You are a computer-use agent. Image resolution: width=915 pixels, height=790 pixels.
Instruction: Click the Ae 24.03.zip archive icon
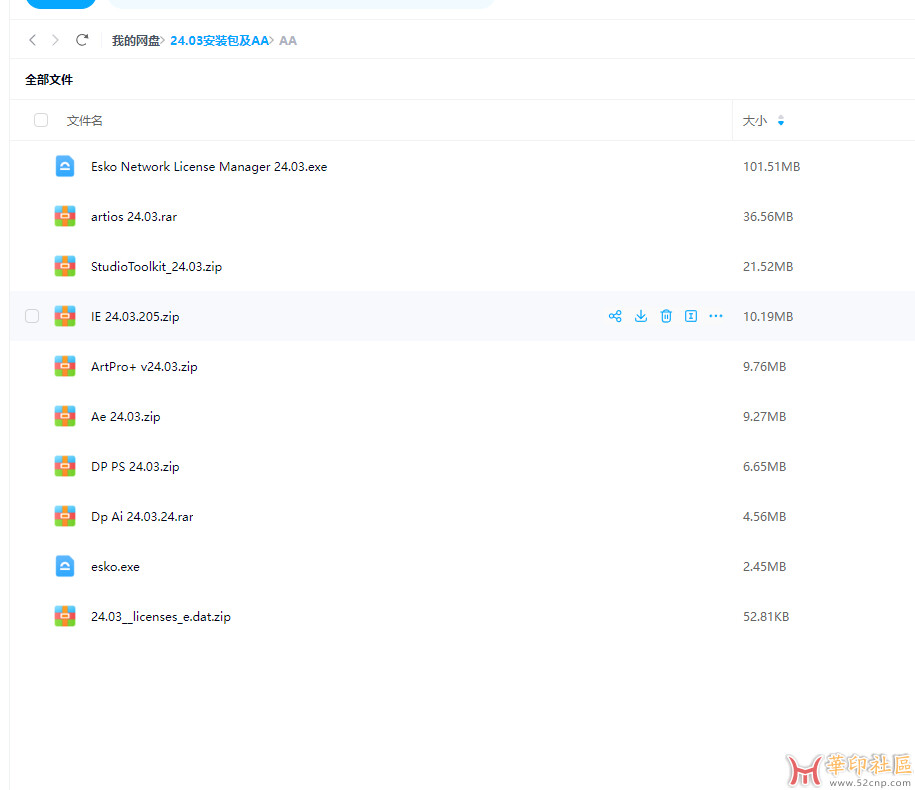(65, 417)
